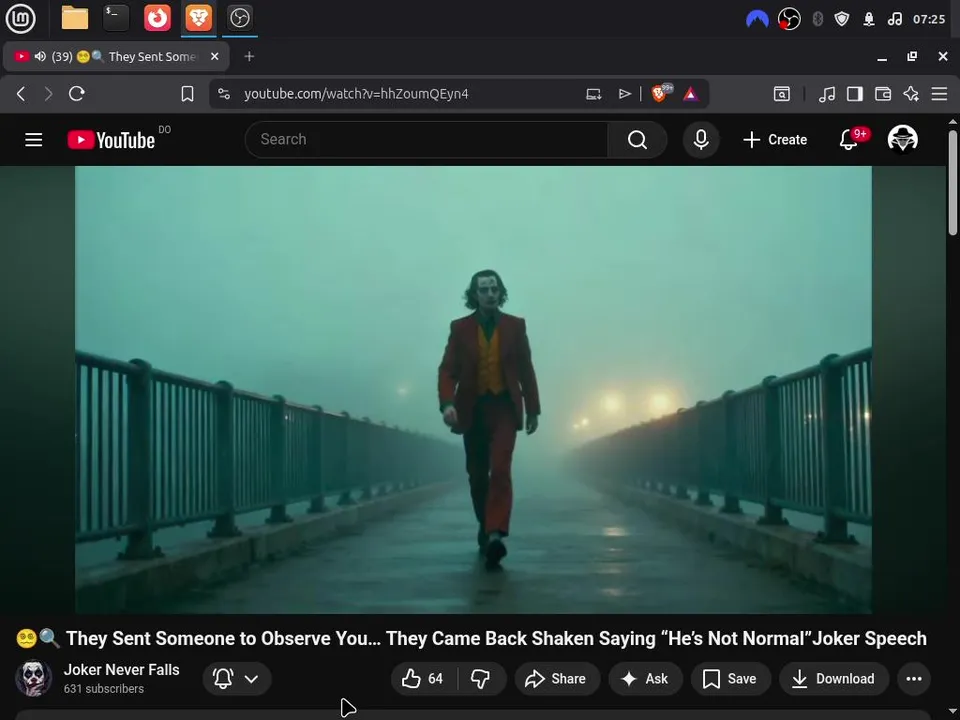Viewport: 960px width, 720px height.
Task: Open more actions three-dot menu
Action: coord(914,678)
